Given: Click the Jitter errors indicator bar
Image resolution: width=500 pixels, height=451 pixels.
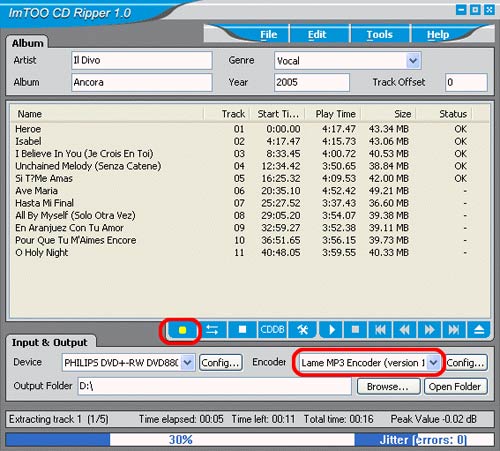Looking at the screenshot, I should (x=424, y=439).
